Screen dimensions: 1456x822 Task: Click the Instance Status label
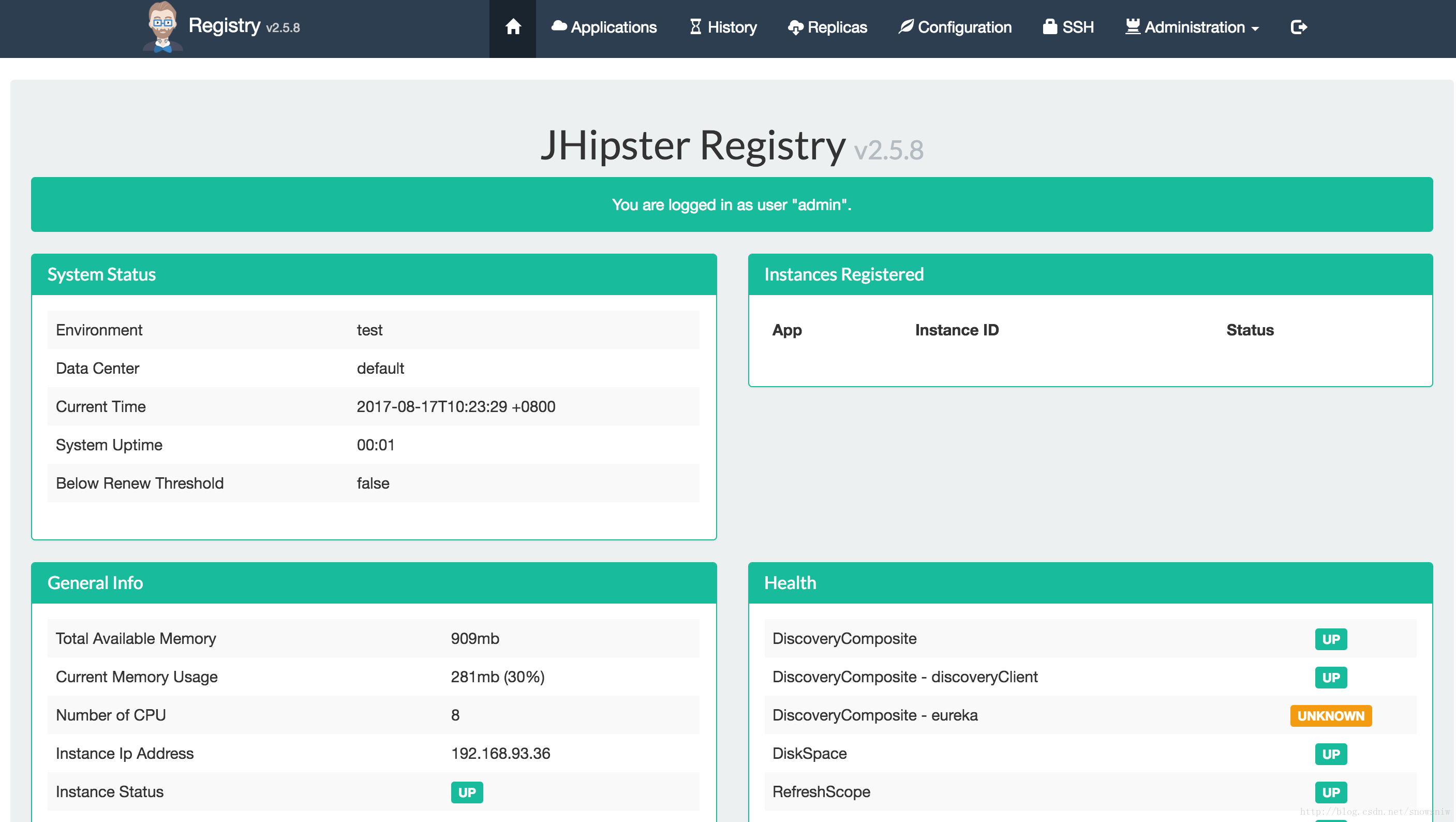click(110, 792)
